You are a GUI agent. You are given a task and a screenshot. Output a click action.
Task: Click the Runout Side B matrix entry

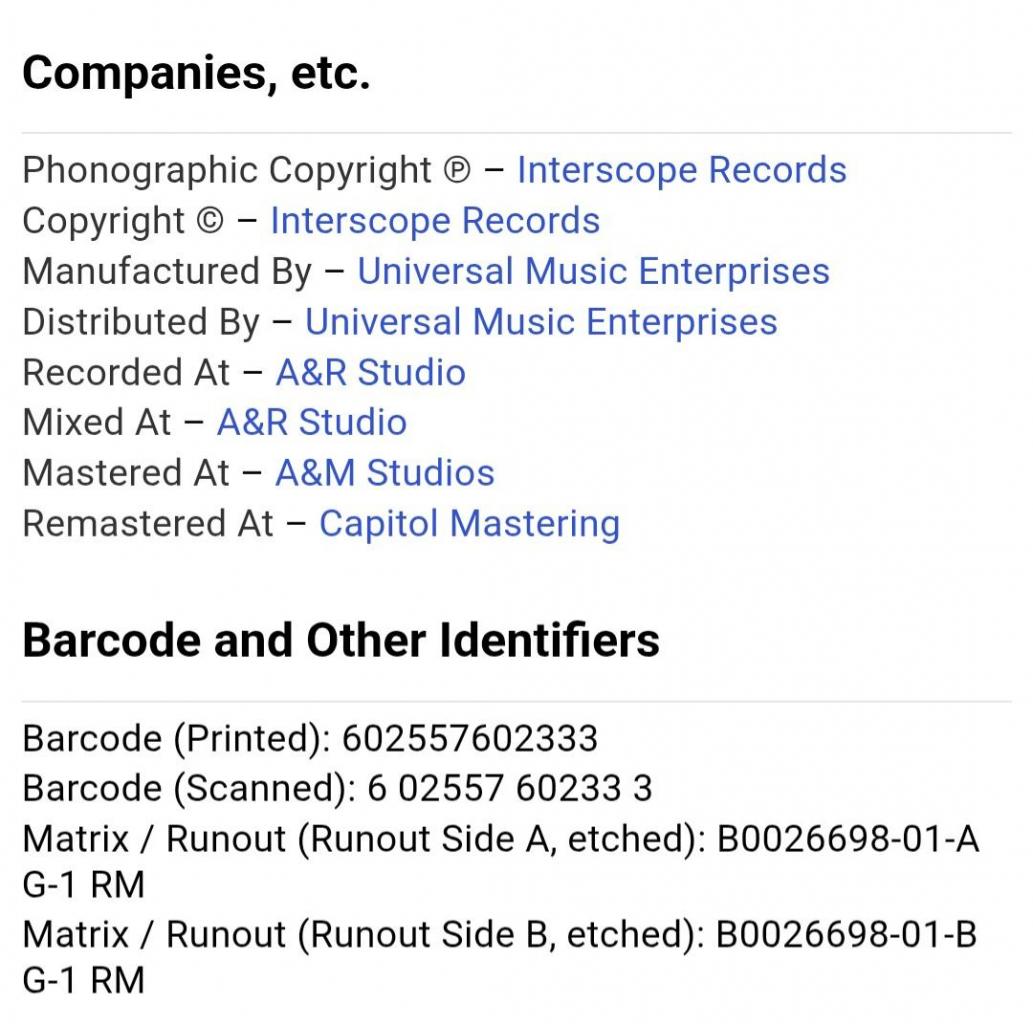(x=500, y=934)
